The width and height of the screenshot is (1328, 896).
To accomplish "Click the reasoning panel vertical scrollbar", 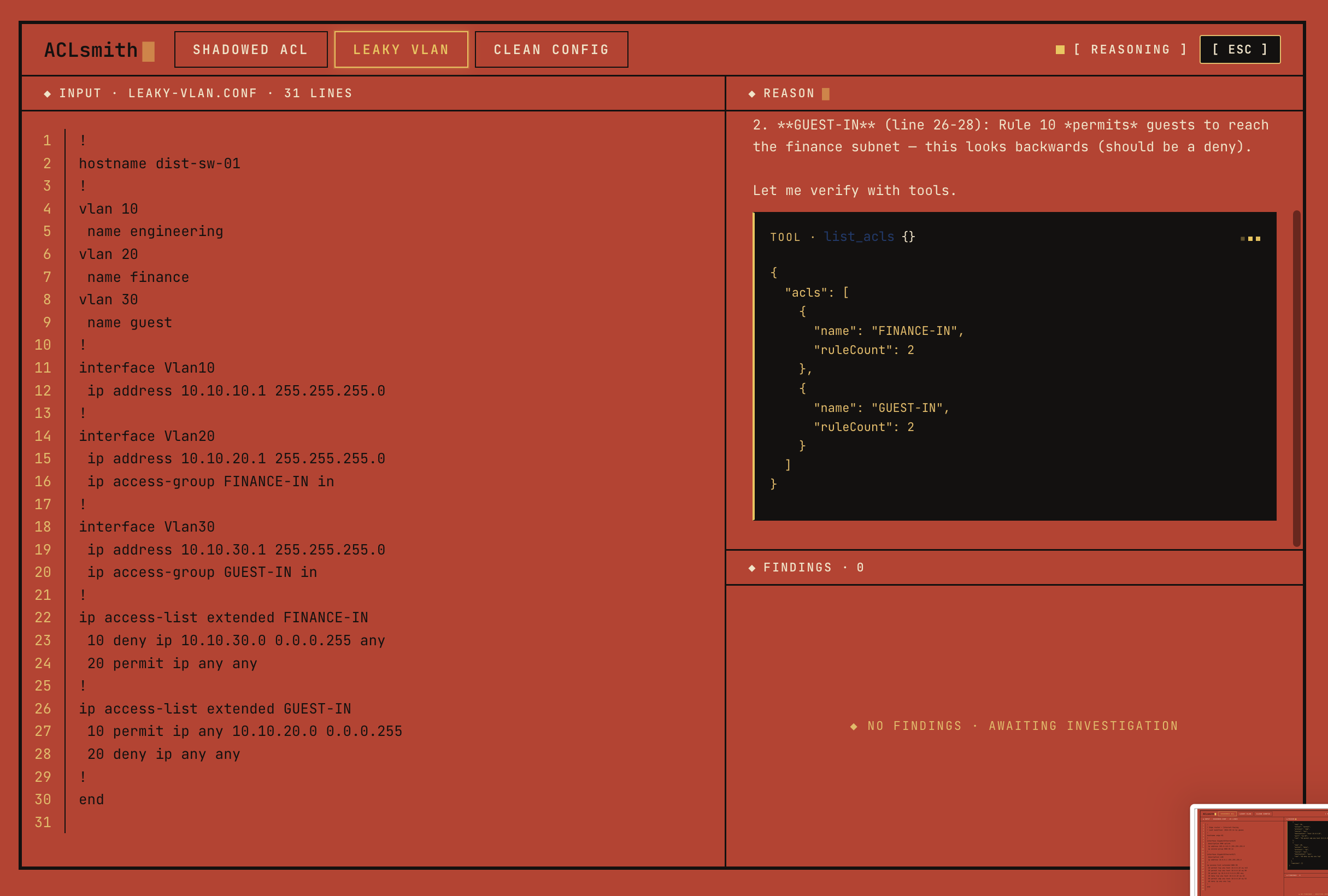I will [1296, 377].
